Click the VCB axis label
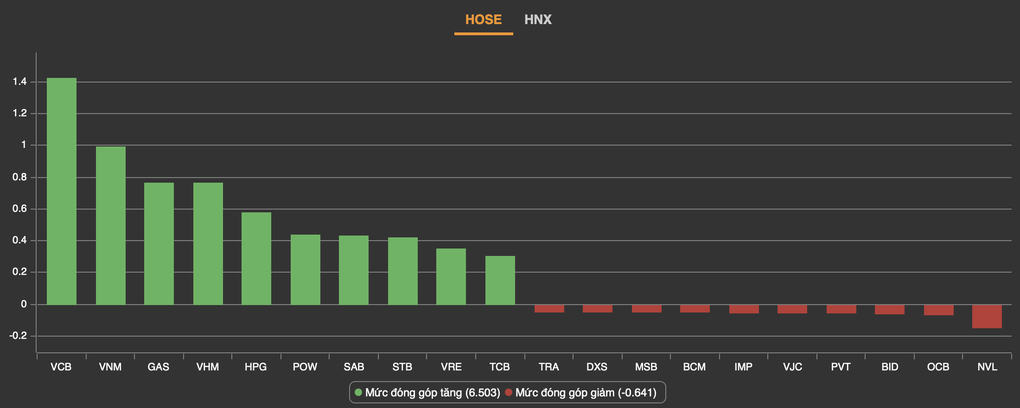The height and width of the screenshot is (408, 1020). (x=61, y=367)
